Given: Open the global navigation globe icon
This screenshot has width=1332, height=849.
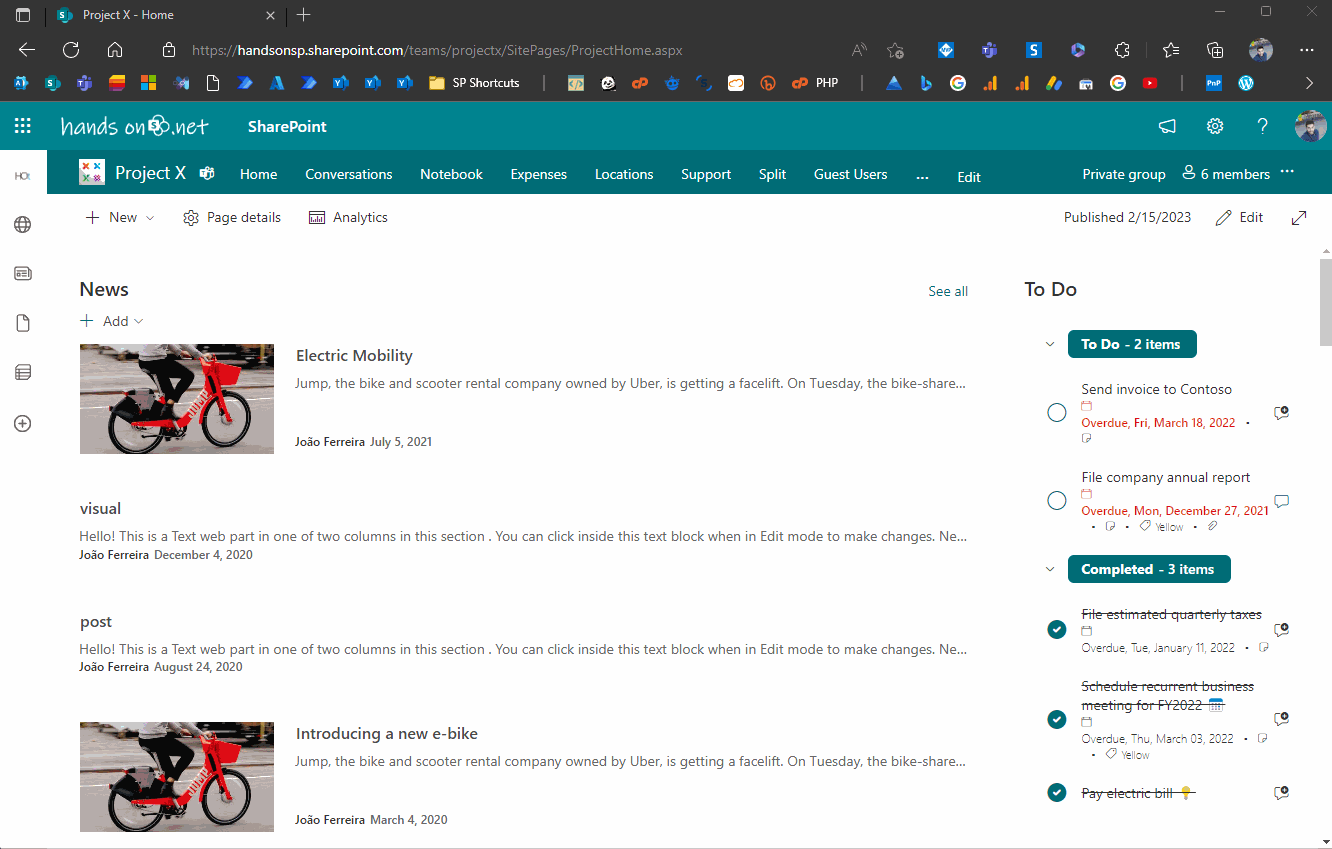Looking at the screenshot, I should tap(22, 224).
